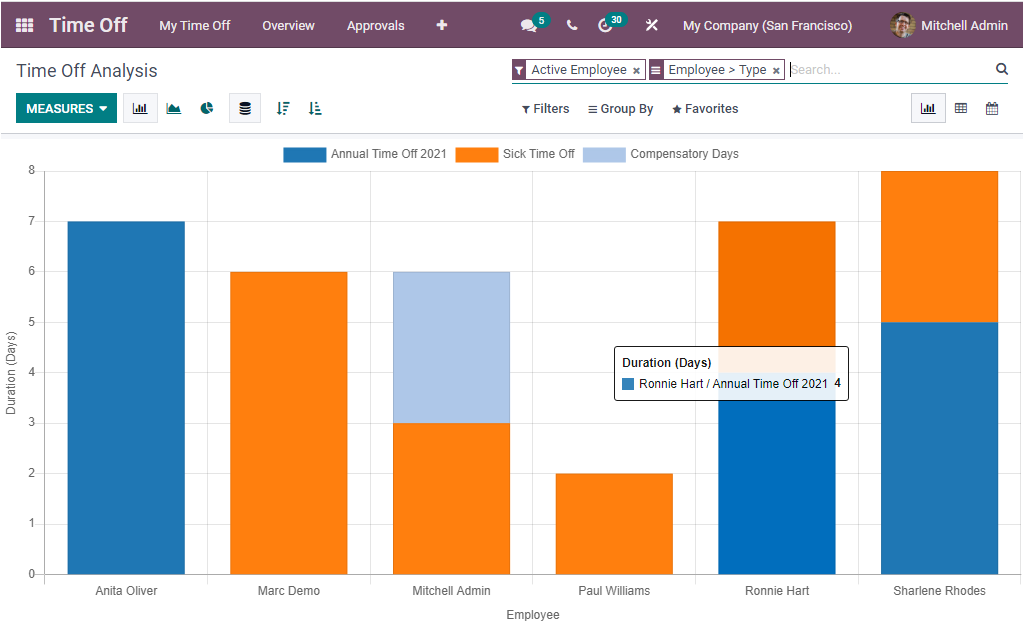Remove the Active Employee filter
Viewport: 1024px width, 627px height.
point(637,70)
